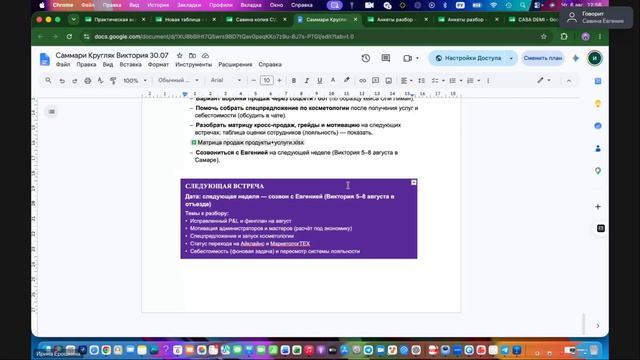Screen dimensions: 640x360
Task: Open line and paragraph spacing options
Action: pyautogui.click(x=421, y=81)
